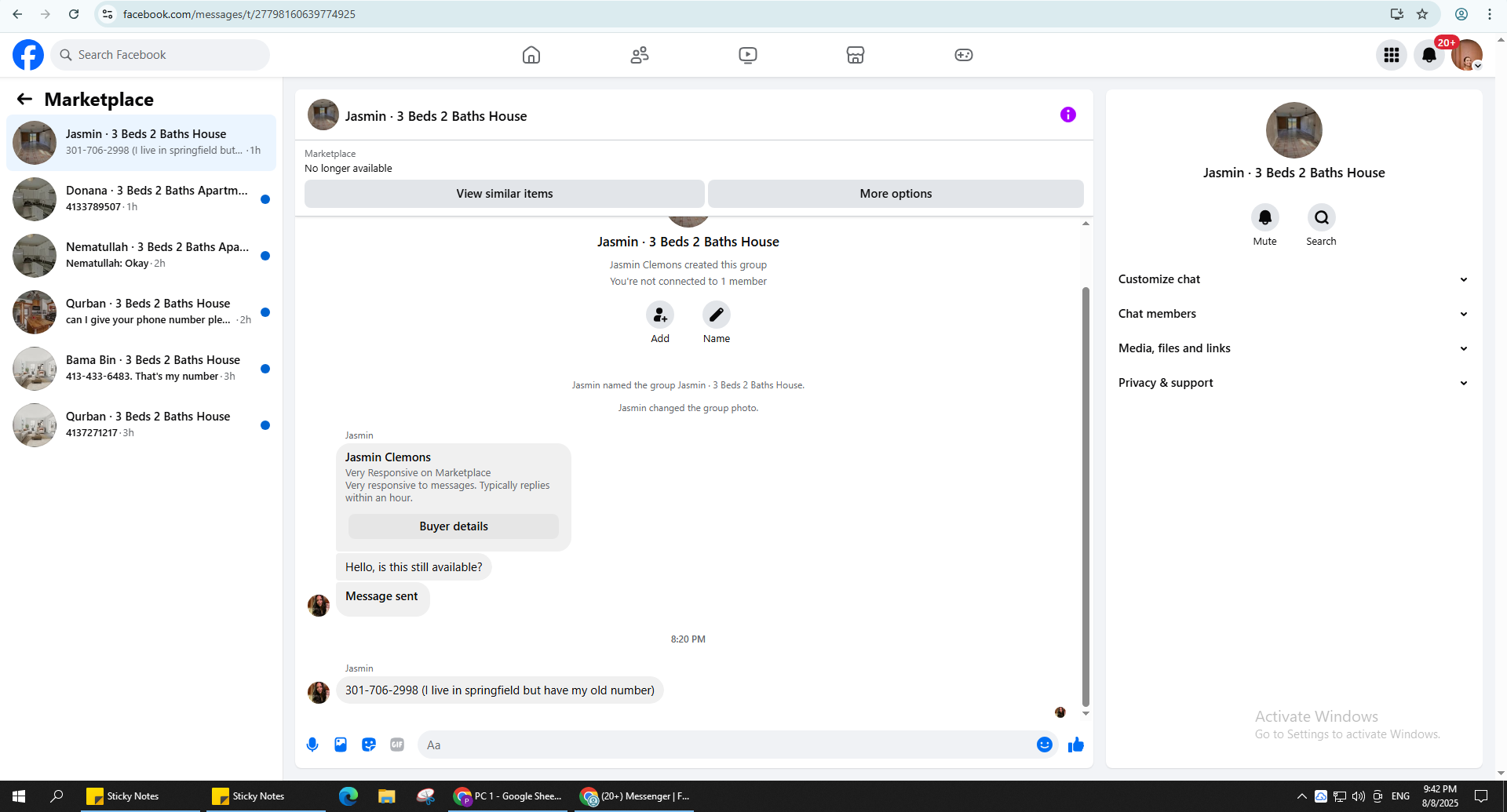Click the chat scroll down arrow
Screen dimensions: 1507x812
pyautogui.click(x=1086, y=713)
